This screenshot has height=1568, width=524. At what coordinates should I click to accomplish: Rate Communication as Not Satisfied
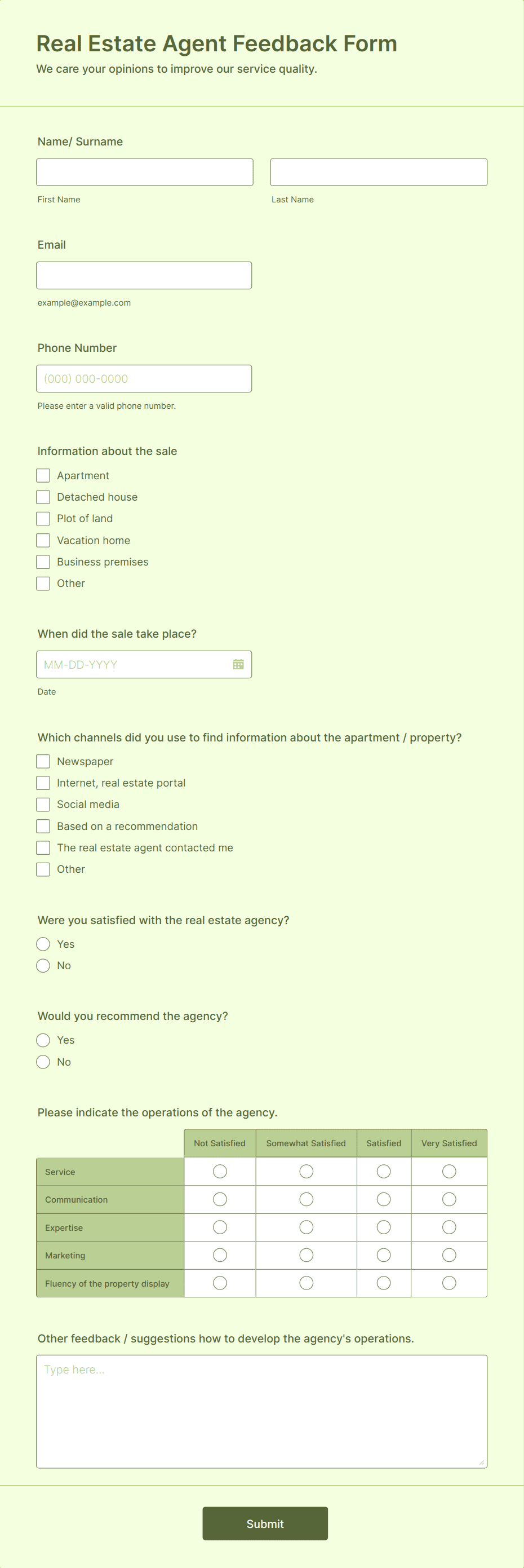click(220, 1199)
